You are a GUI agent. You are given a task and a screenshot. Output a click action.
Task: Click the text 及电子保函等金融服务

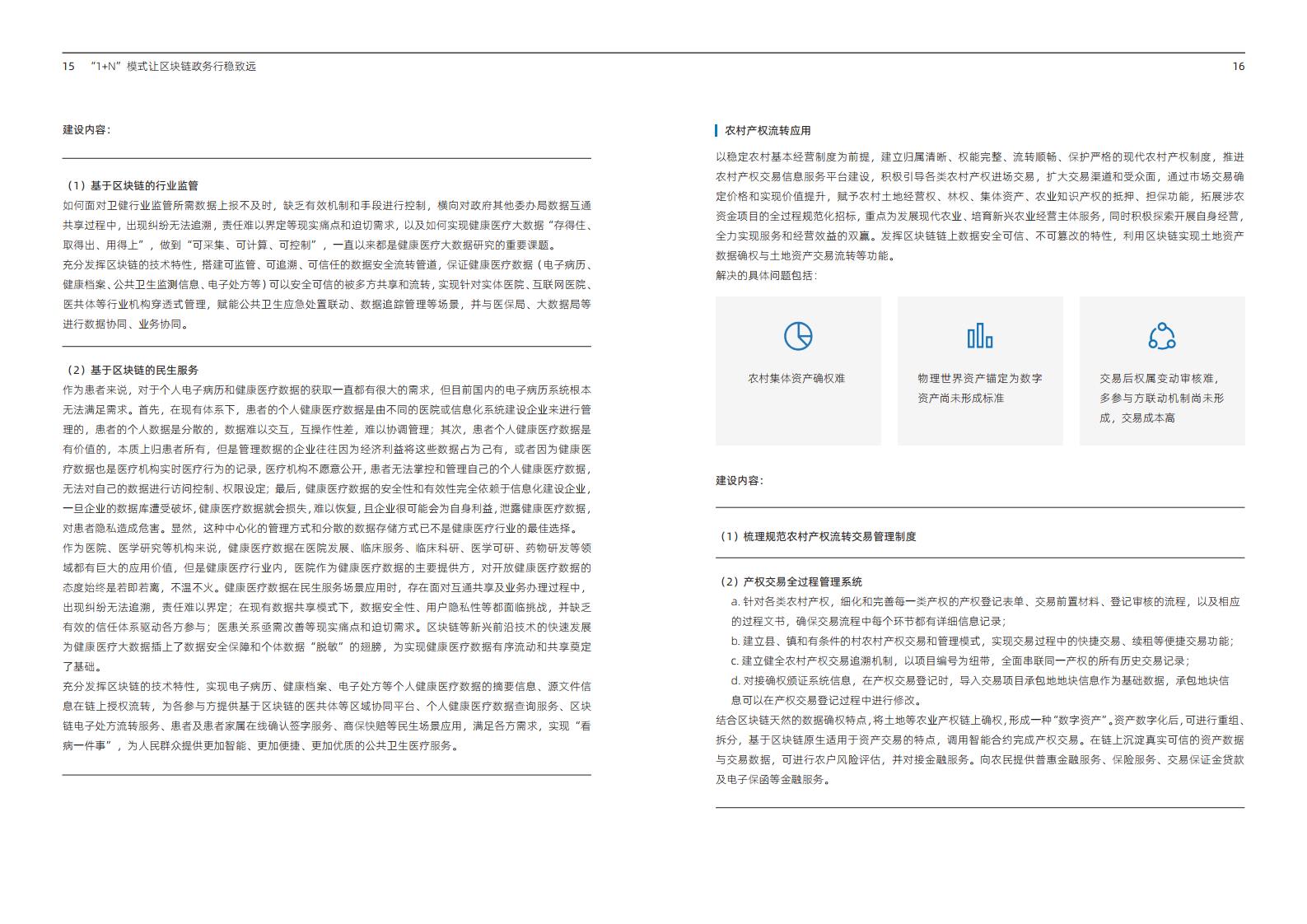point(773,780)
